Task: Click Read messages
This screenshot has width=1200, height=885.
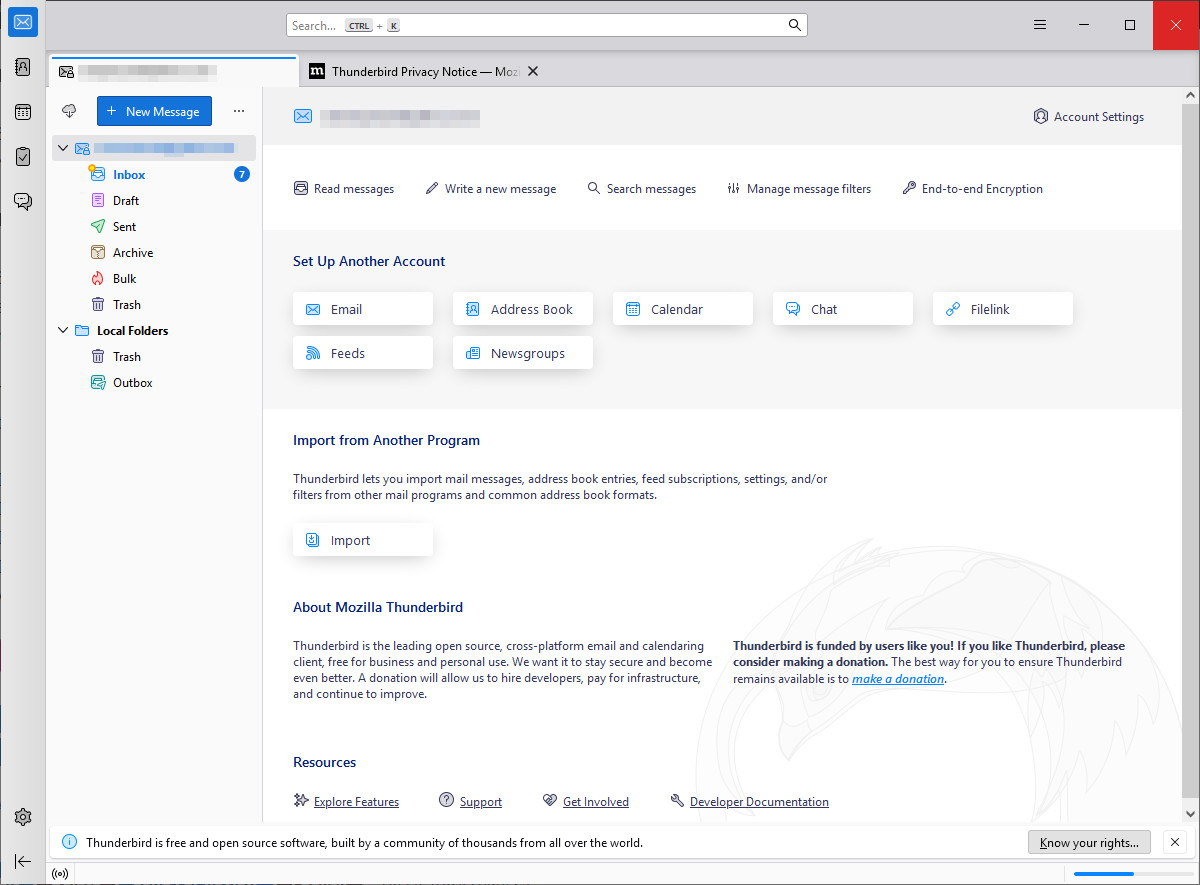Action: 344,188
